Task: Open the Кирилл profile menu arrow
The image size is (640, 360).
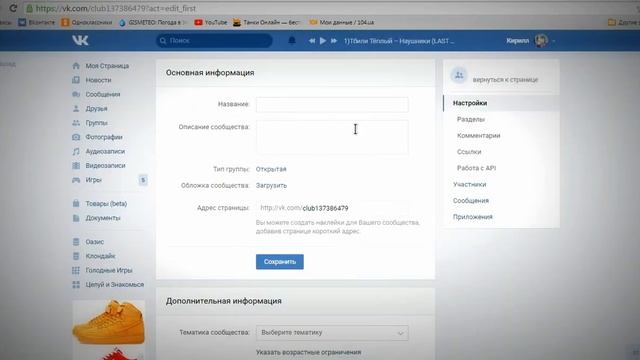Action: click(553, 41)
